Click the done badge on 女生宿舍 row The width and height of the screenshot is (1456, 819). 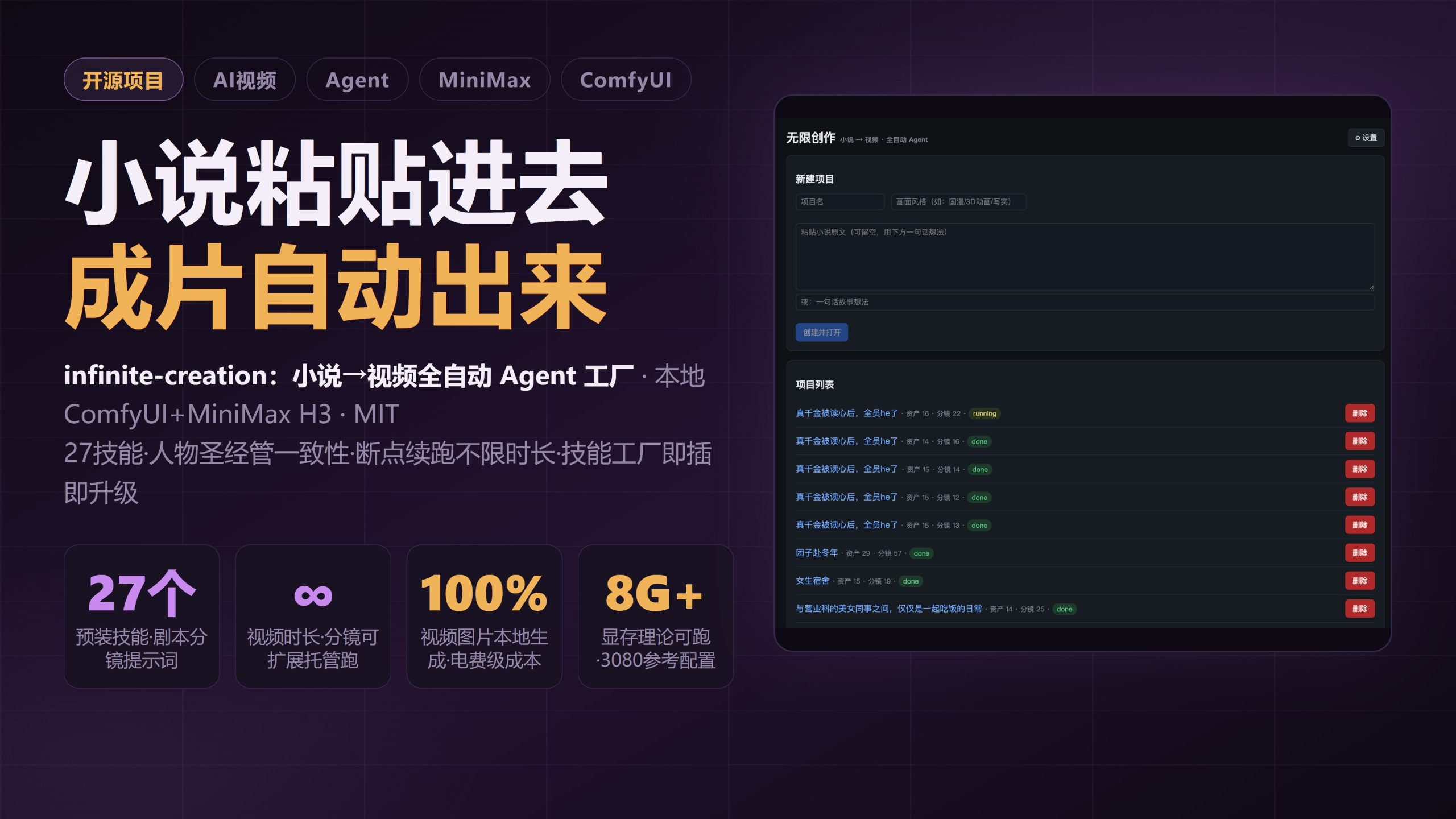911,581
